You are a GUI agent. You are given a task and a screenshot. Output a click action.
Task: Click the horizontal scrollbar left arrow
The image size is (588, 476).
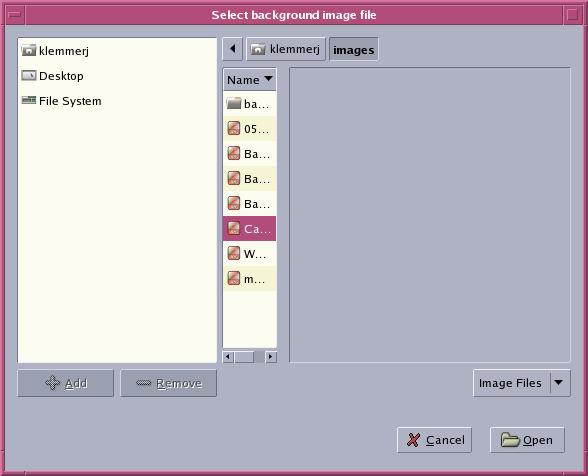228,357
